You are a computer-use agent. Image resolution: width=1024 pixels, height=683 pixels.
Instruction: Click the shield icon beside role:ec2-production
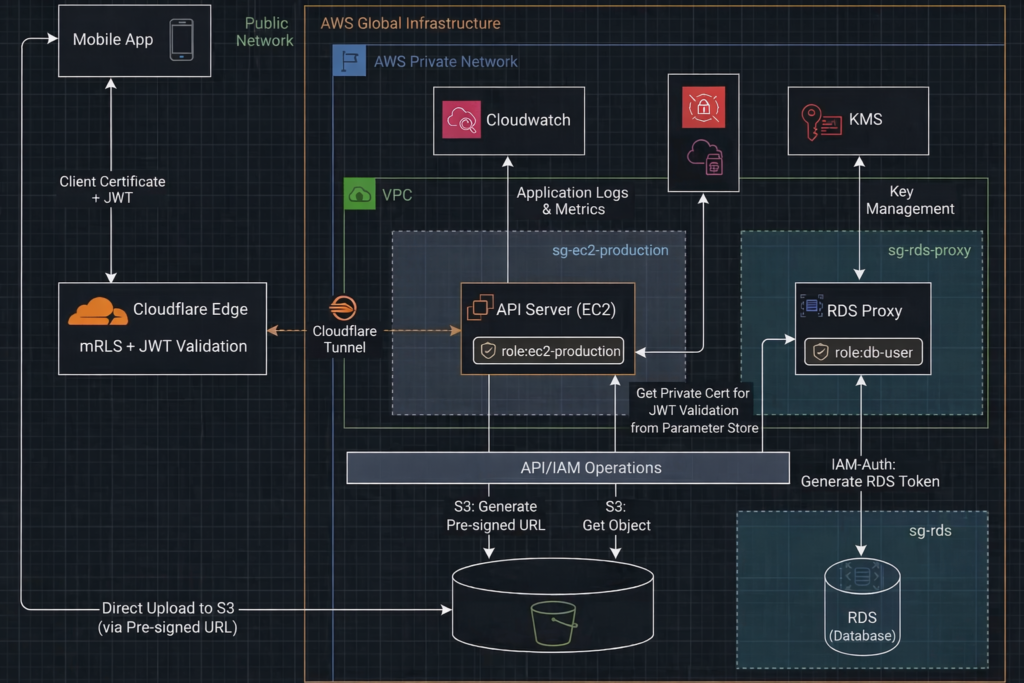(488, 352)
